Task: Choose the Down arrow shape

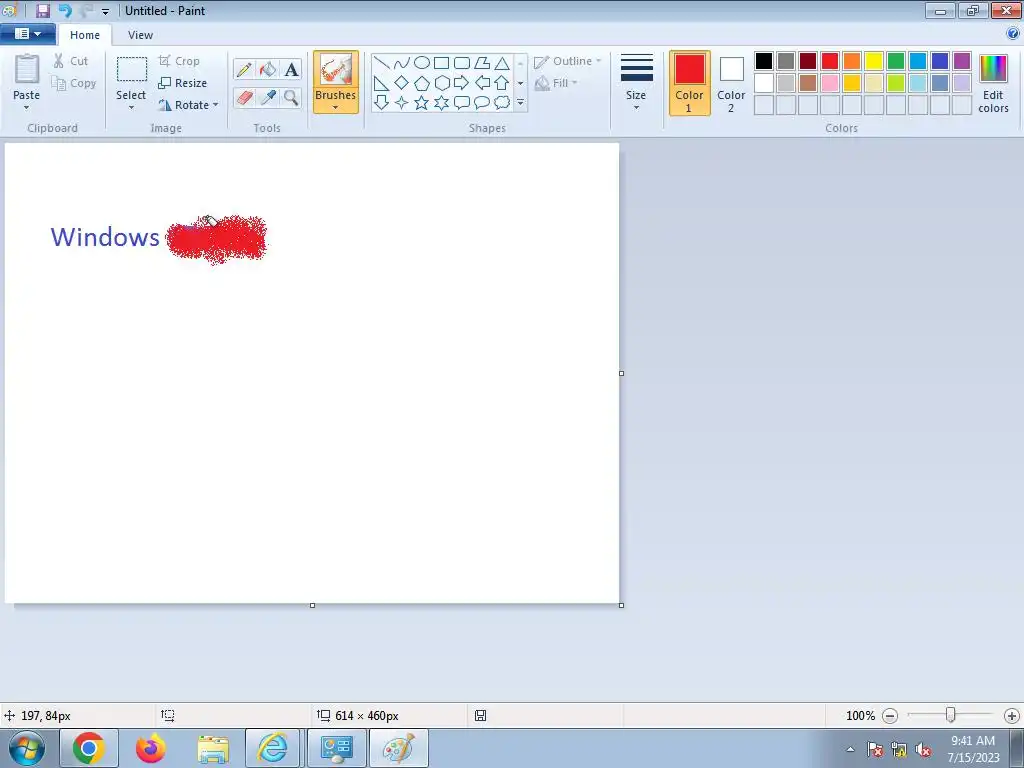Action: [382, 103]
